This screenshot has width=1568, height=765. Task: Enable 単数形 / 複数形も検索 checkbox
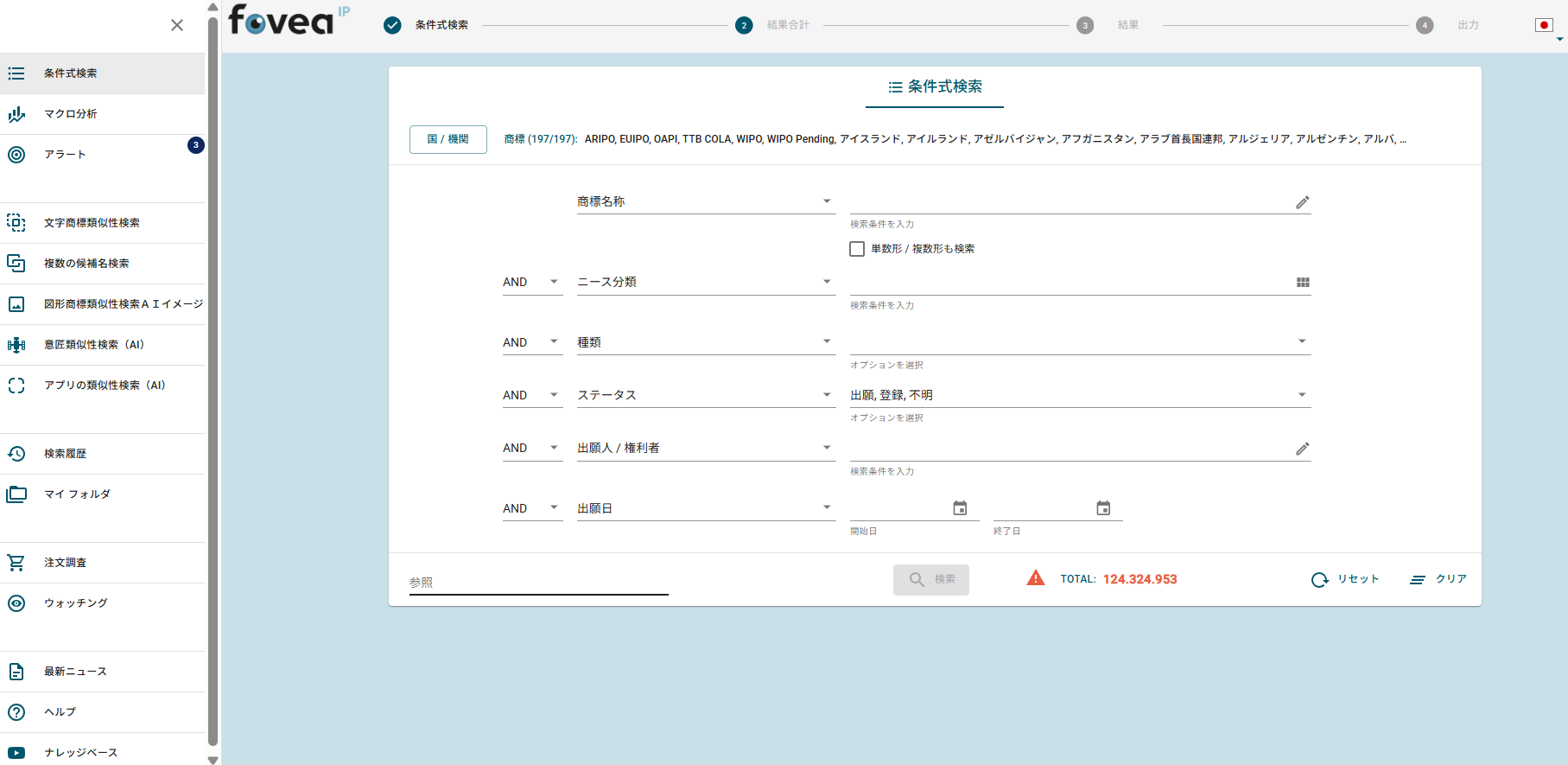coord(857,249)
